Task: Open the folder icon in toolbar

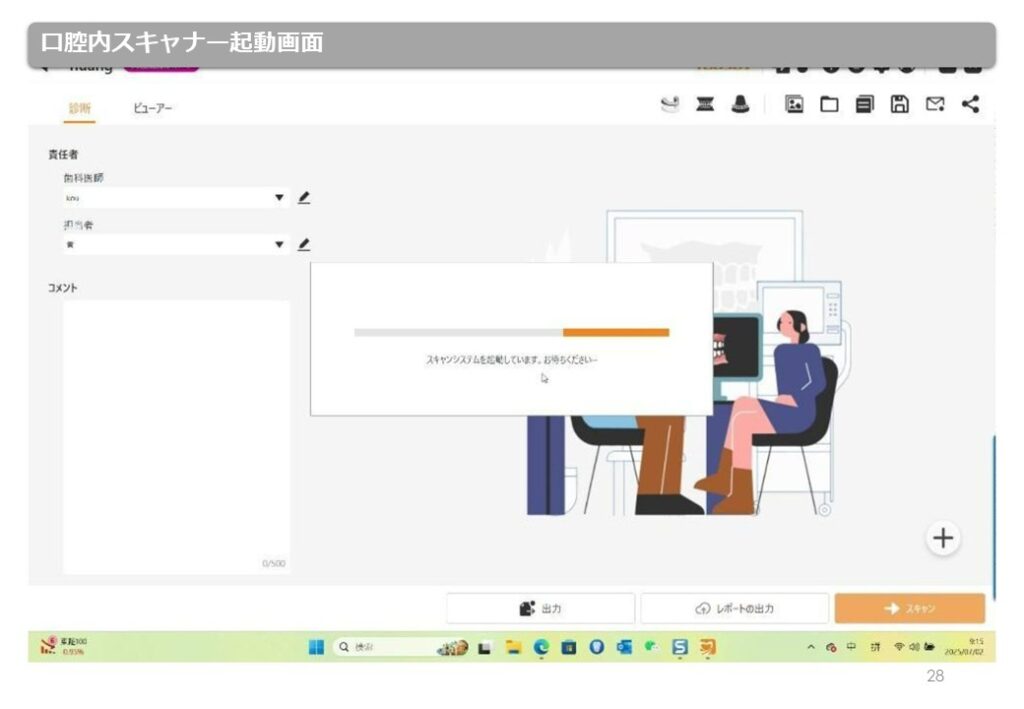Action: (829, 104)
